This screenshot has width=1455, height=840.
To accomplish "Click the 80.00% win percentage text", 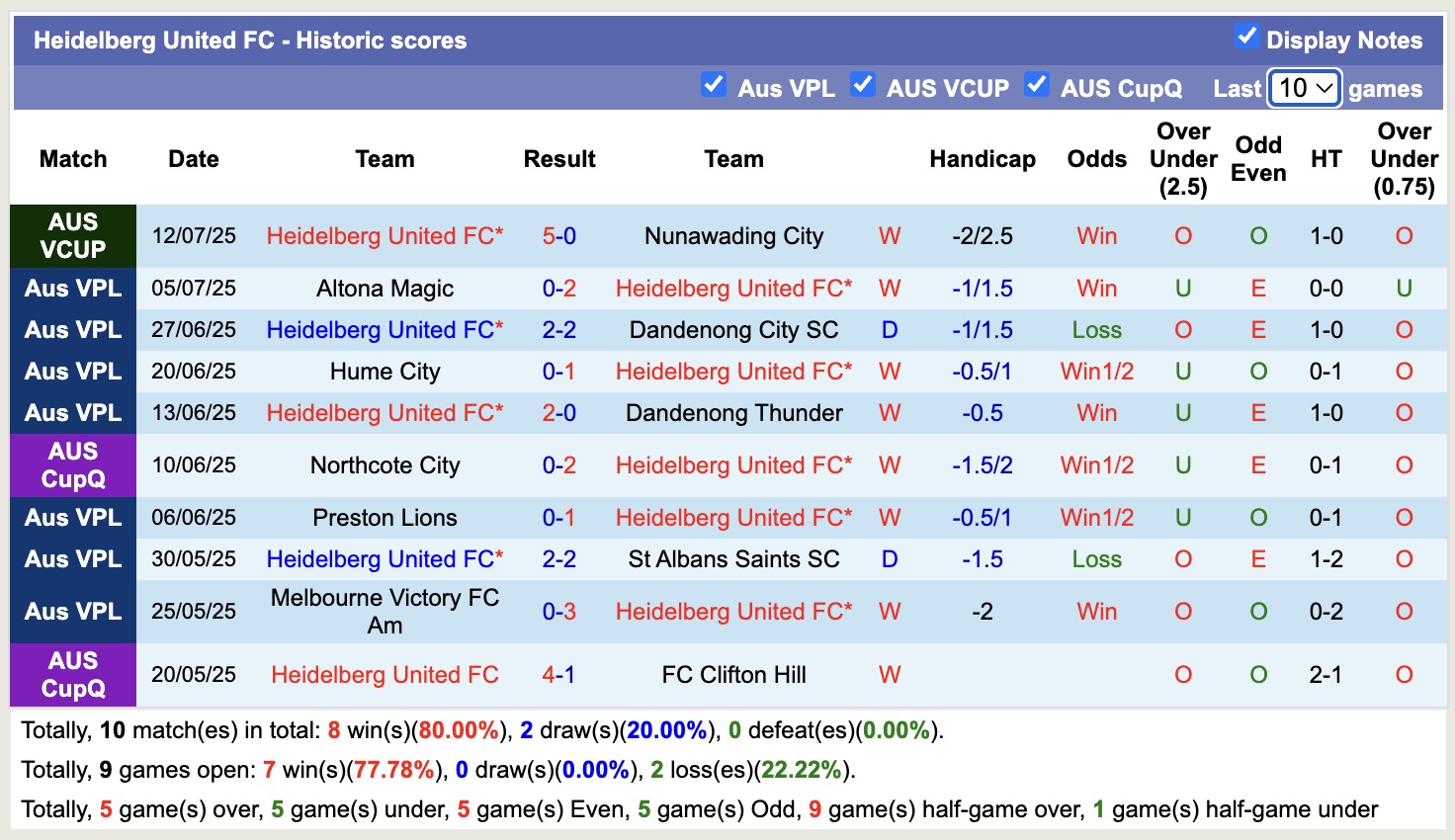I will tap(455, 730).
